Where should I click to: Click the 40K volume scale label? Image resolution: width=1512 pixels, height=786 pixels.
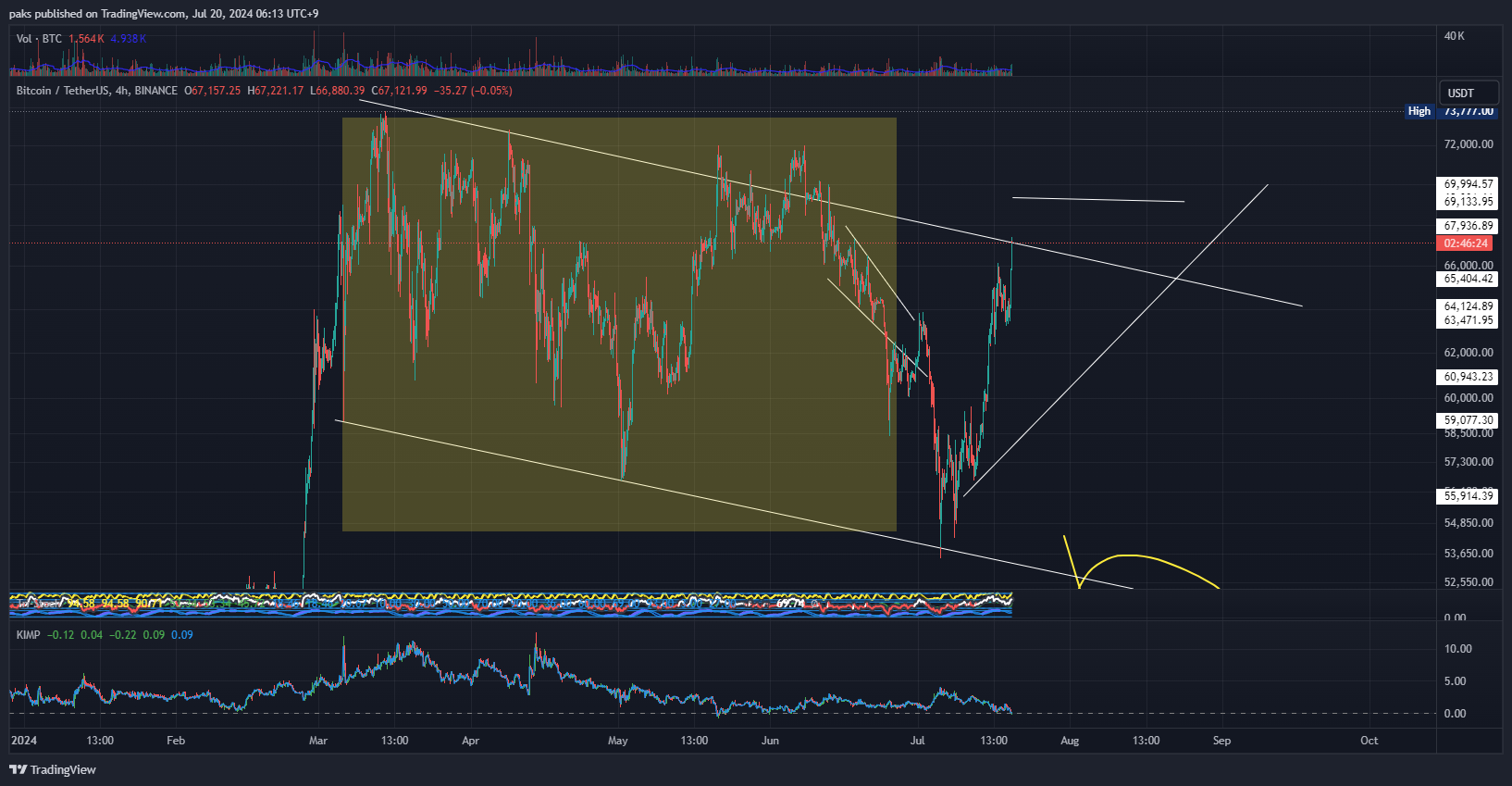point(1455,36)
